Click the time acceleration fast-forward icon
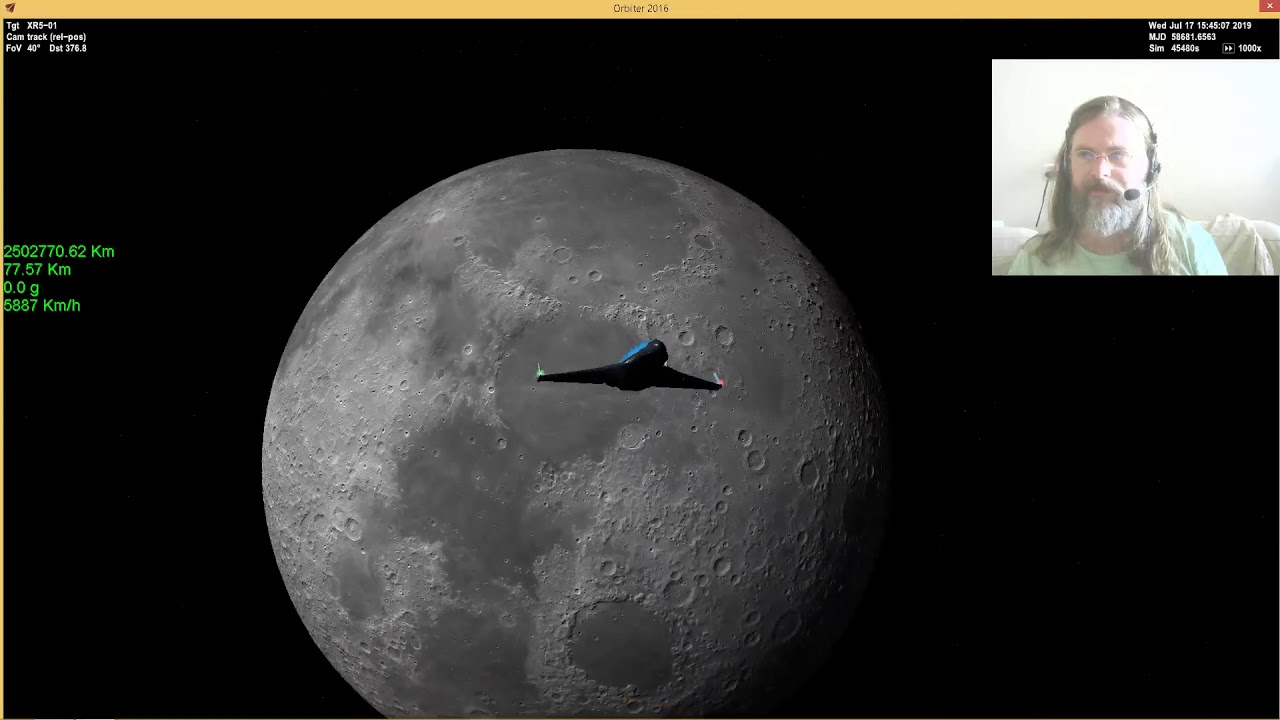1280x720 pixels. tap(1228, 48)
